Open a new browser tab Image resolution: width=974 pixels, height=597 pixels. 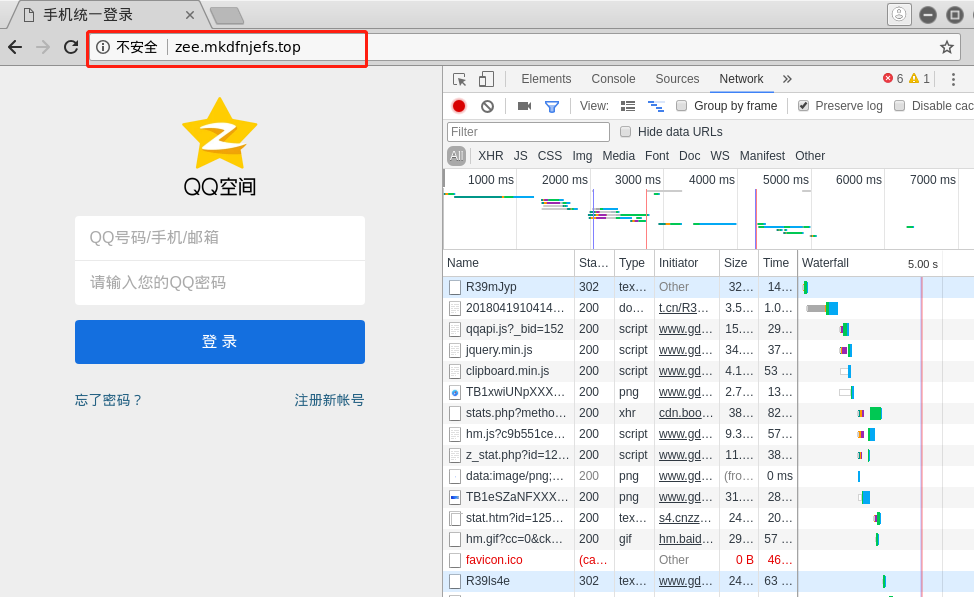pos(227,16)
